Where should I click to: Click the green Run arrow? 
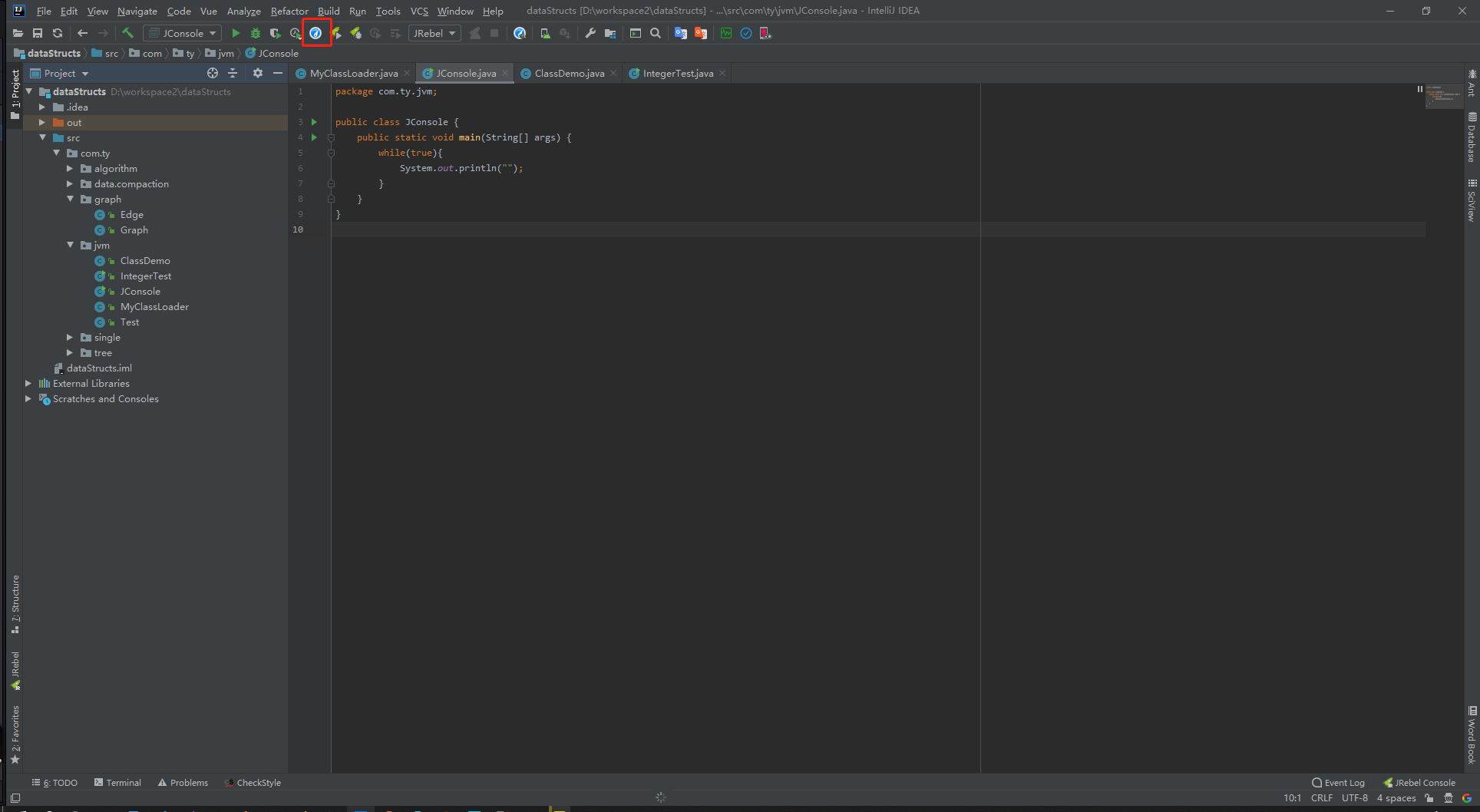(x=236, y=33)
